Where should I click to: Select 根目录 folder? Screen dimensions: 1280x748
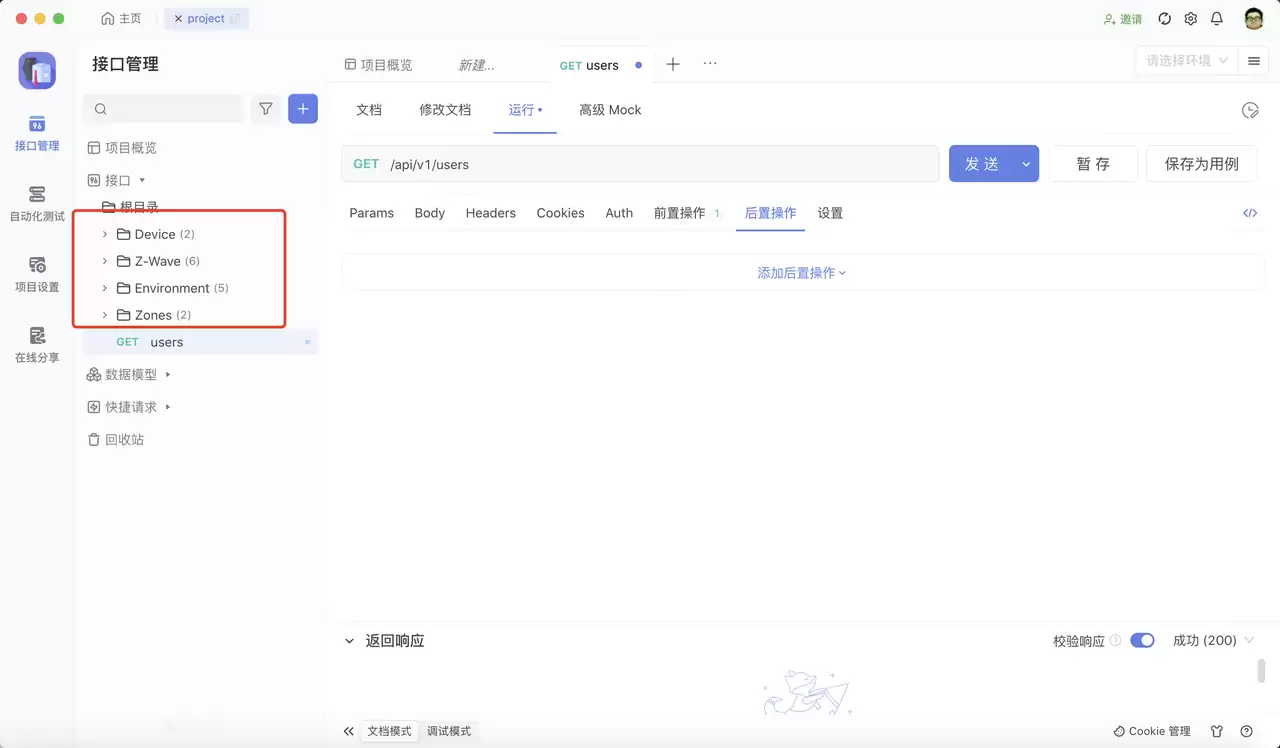coord(131,207)
